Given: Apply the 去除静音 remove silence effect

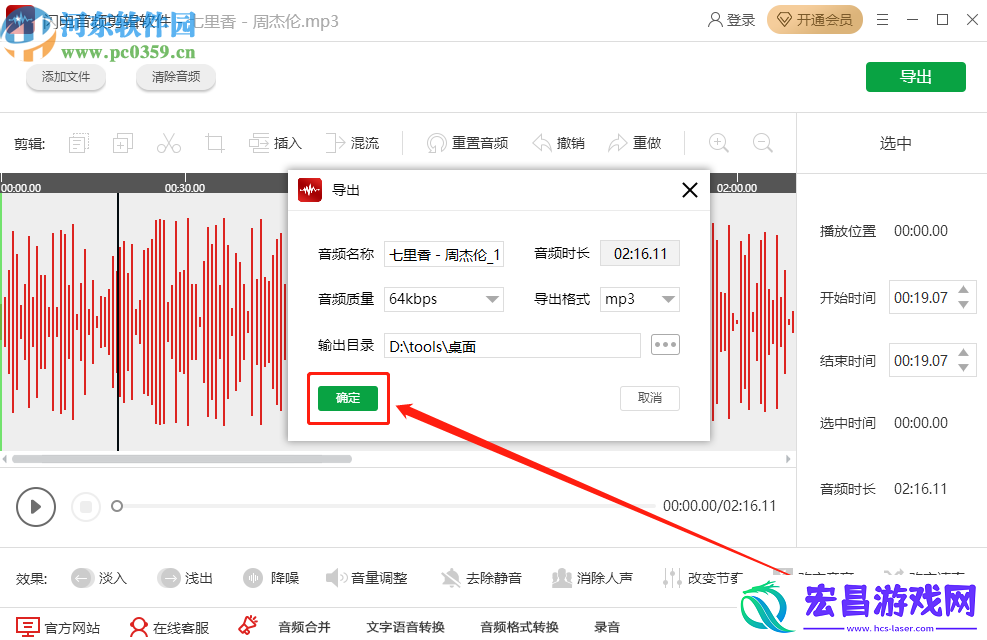Looking at the screenshot, I should click(x=482, y=578).
